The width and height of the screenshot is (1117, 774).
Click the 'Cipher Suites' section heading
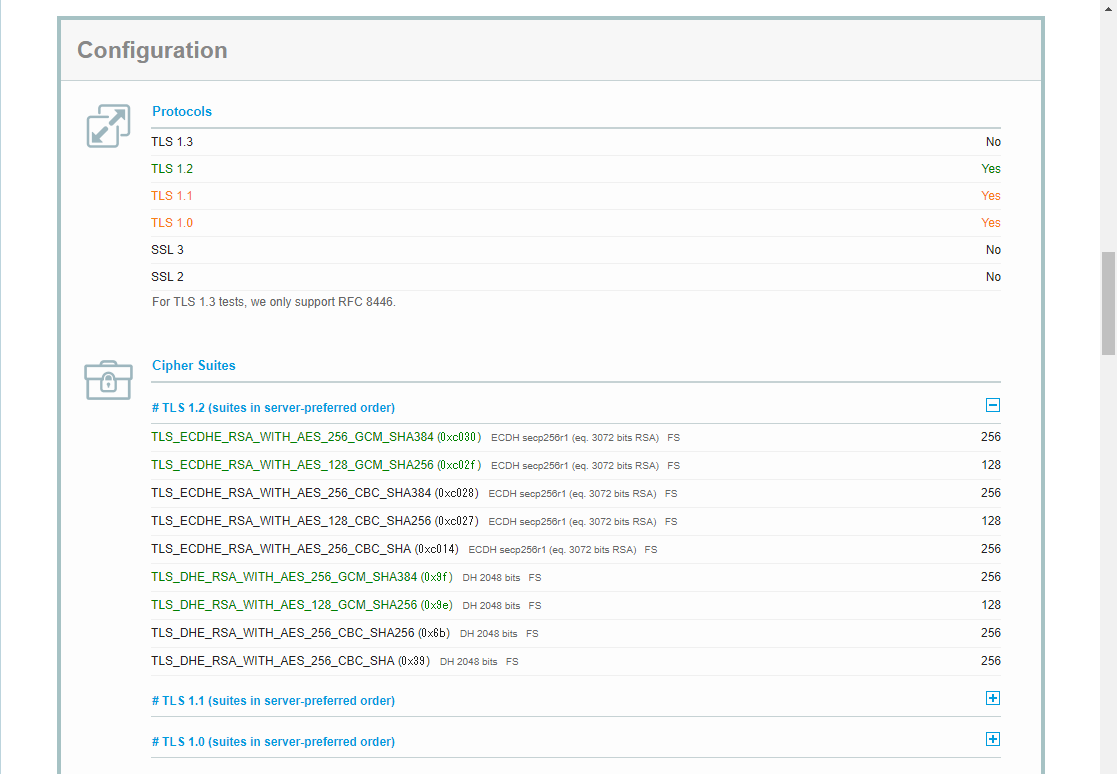[x=194, y=365]
